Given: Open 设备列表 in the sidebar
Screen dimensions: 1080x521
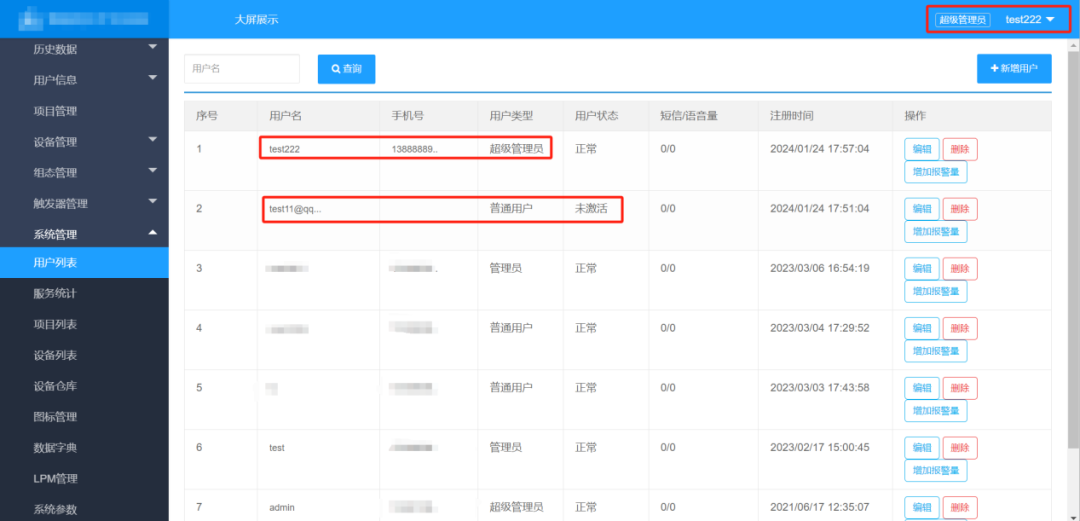Looking at the screenshot, I should click(x=84, y=356).
